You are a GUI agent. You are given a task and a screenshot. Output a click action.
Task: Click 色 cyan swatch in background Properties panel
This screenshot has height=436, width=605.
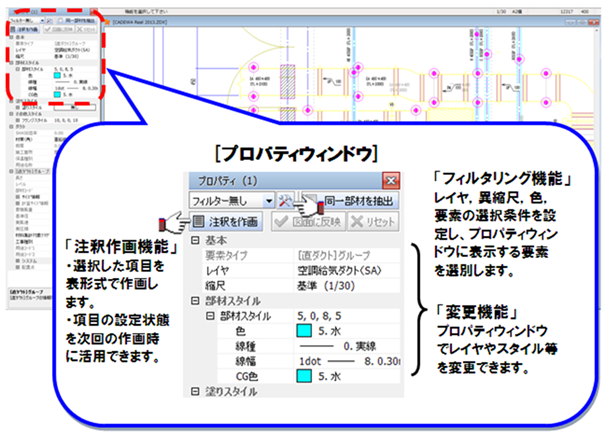tap(57, 75)
